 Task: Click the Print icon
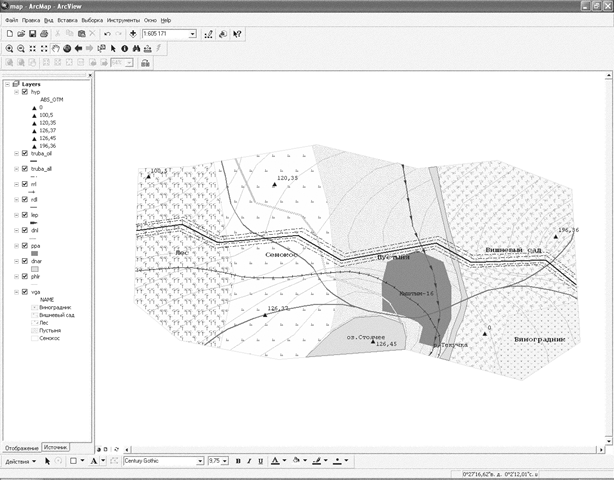coord(43,34)
